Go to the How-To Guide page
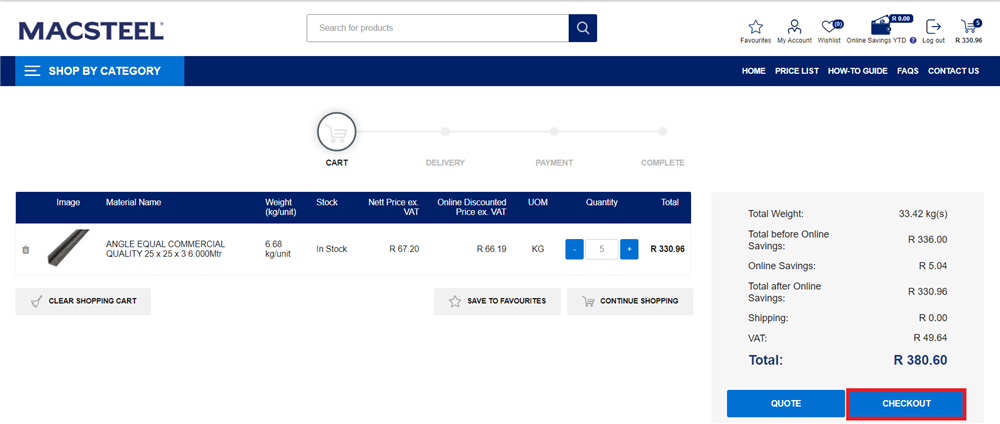Screen dimensions: 1000x424 tap(857, 71)
